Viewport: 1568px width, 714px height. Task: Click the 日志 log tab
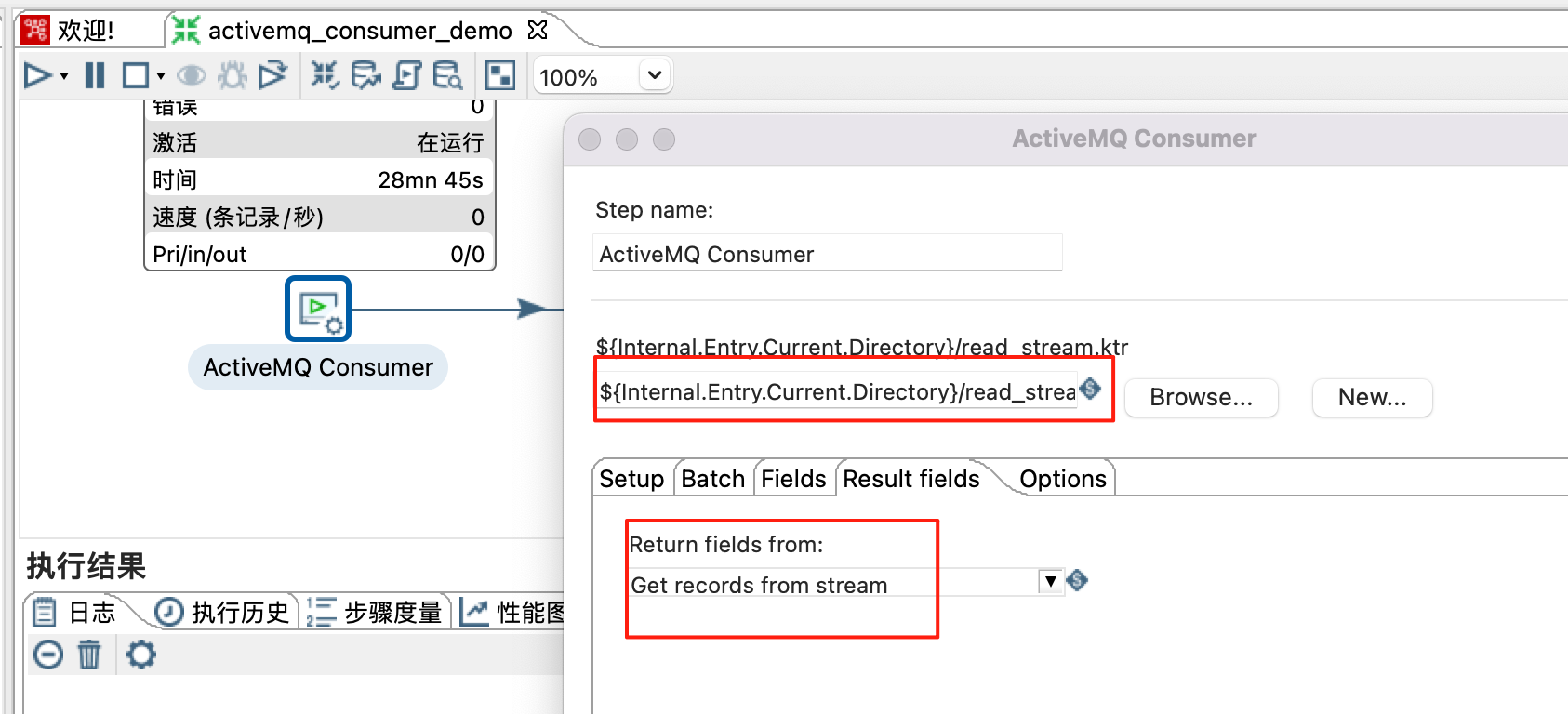tap(76, 612)
